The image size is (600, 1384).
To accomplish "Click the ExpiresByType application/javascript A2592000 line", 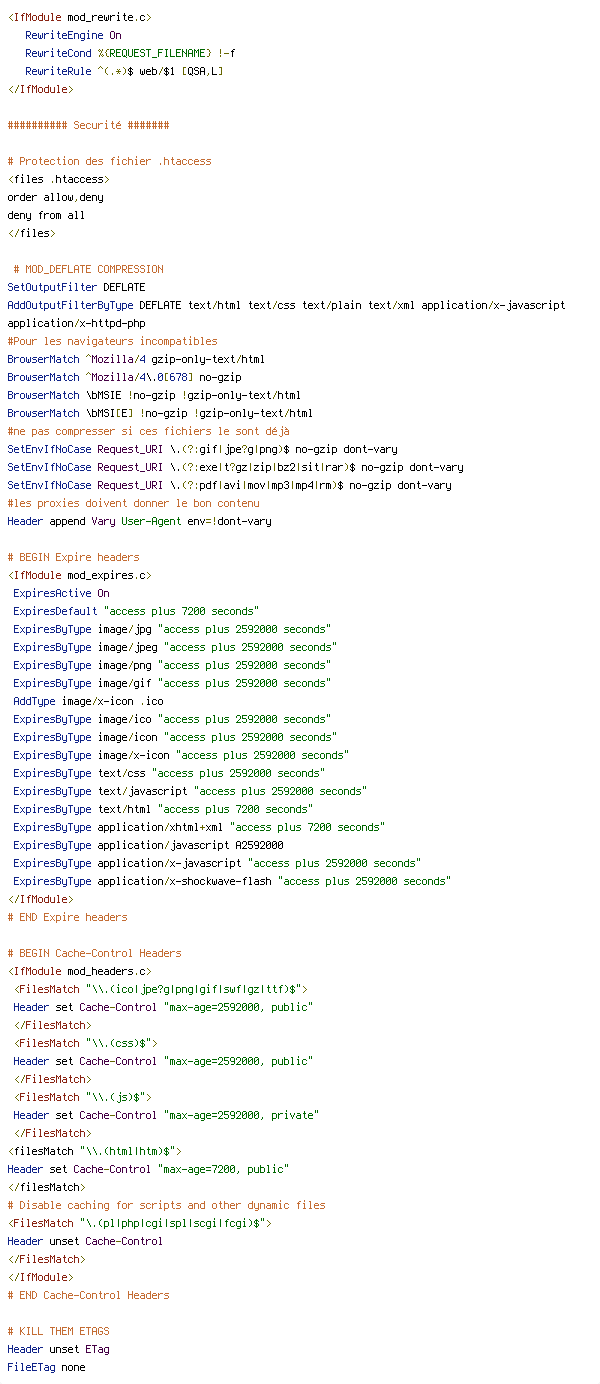I will tap(148, 845).
